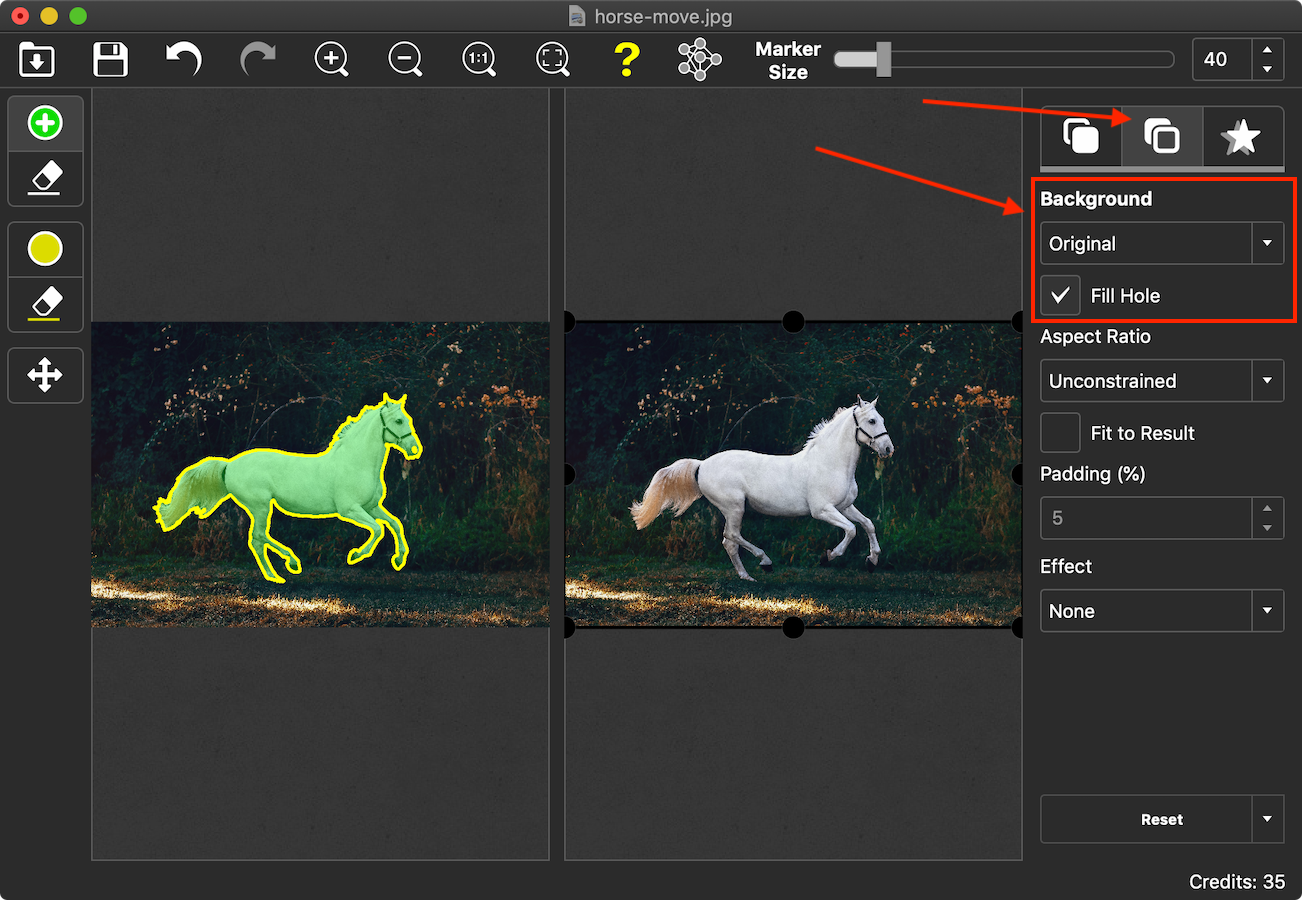Click the Marker Size slider handle
Viewport: 1302px width, 900px height.
point(883,59)
